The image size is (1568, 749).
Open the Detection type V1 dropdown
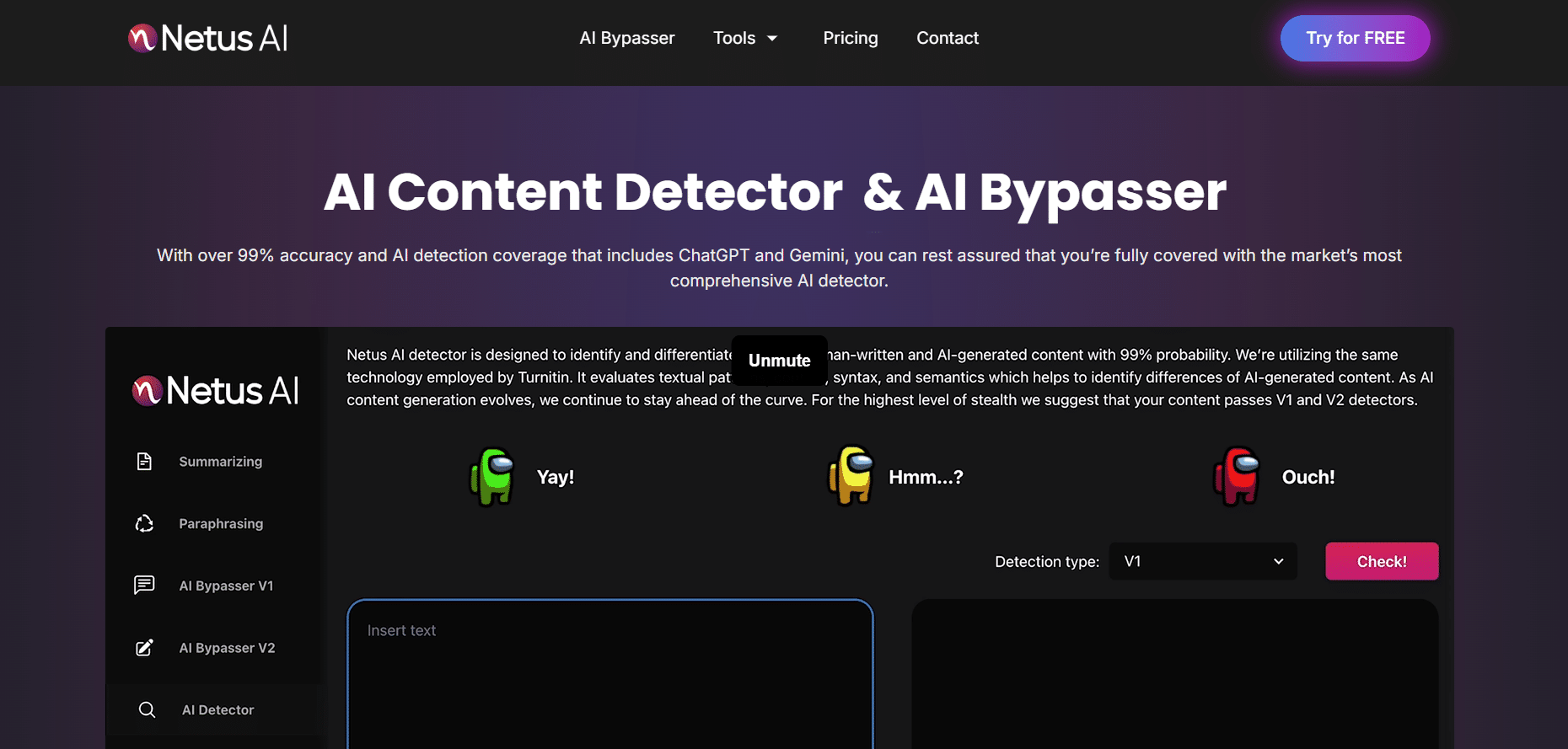1203,561
